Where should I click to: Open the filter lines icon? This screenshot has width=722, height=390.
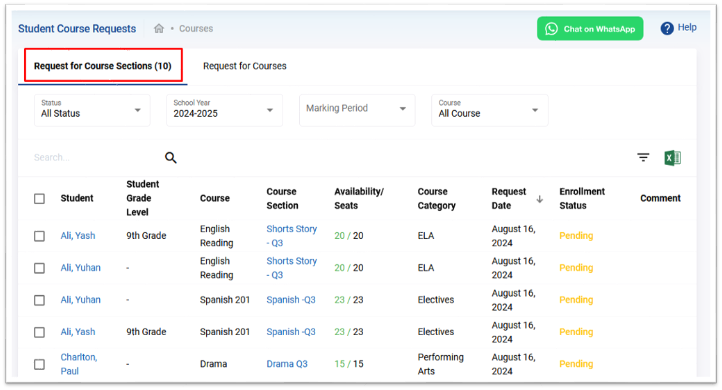coord(643,157)
